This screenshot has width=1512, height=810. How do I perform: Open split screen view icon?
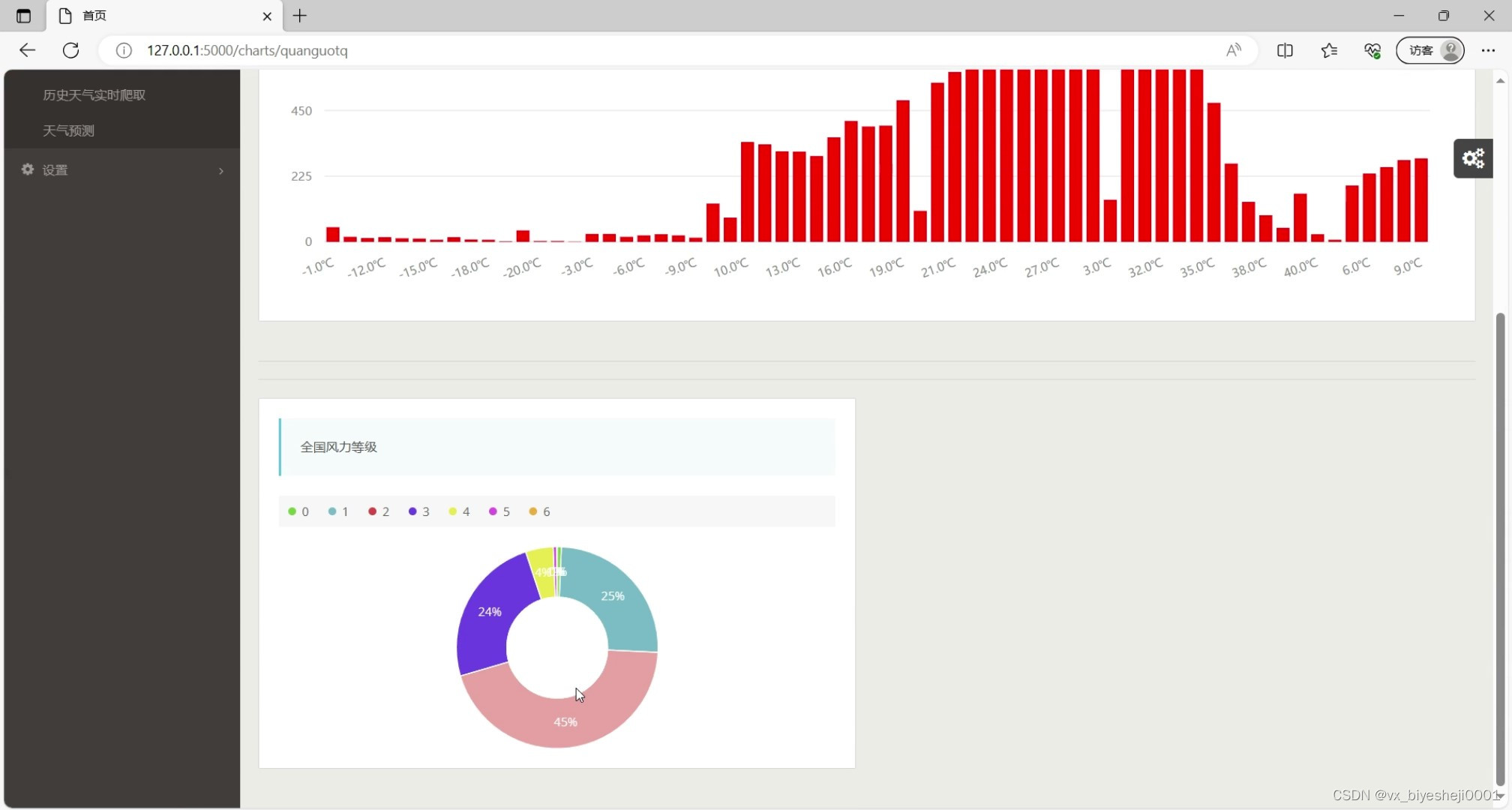1285,50
